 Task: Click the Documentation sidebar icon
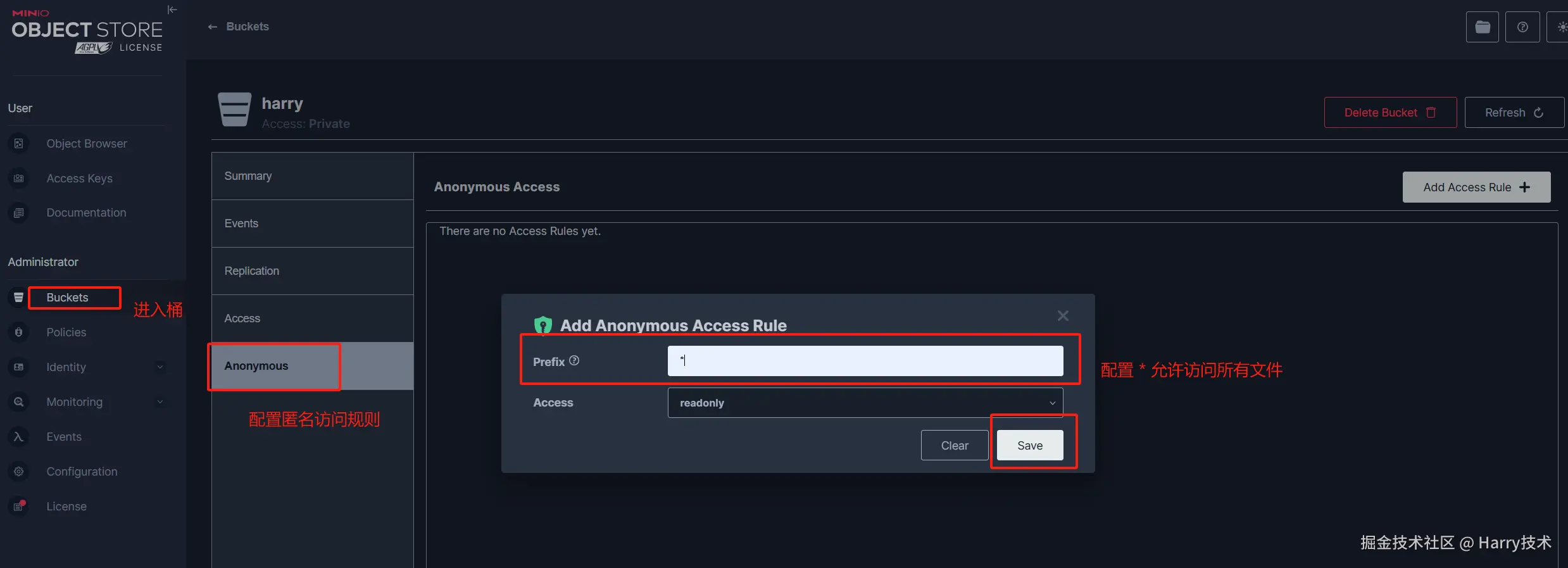click(x=19, y=213)
